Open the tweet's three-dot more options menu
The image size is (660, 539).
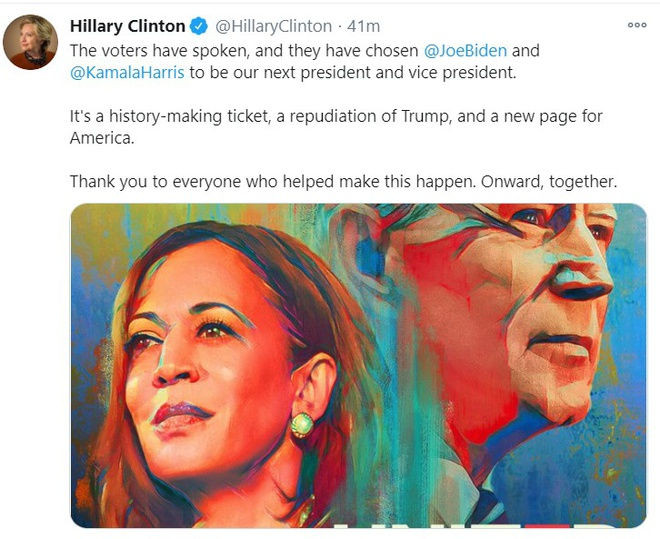click(636, 26)
